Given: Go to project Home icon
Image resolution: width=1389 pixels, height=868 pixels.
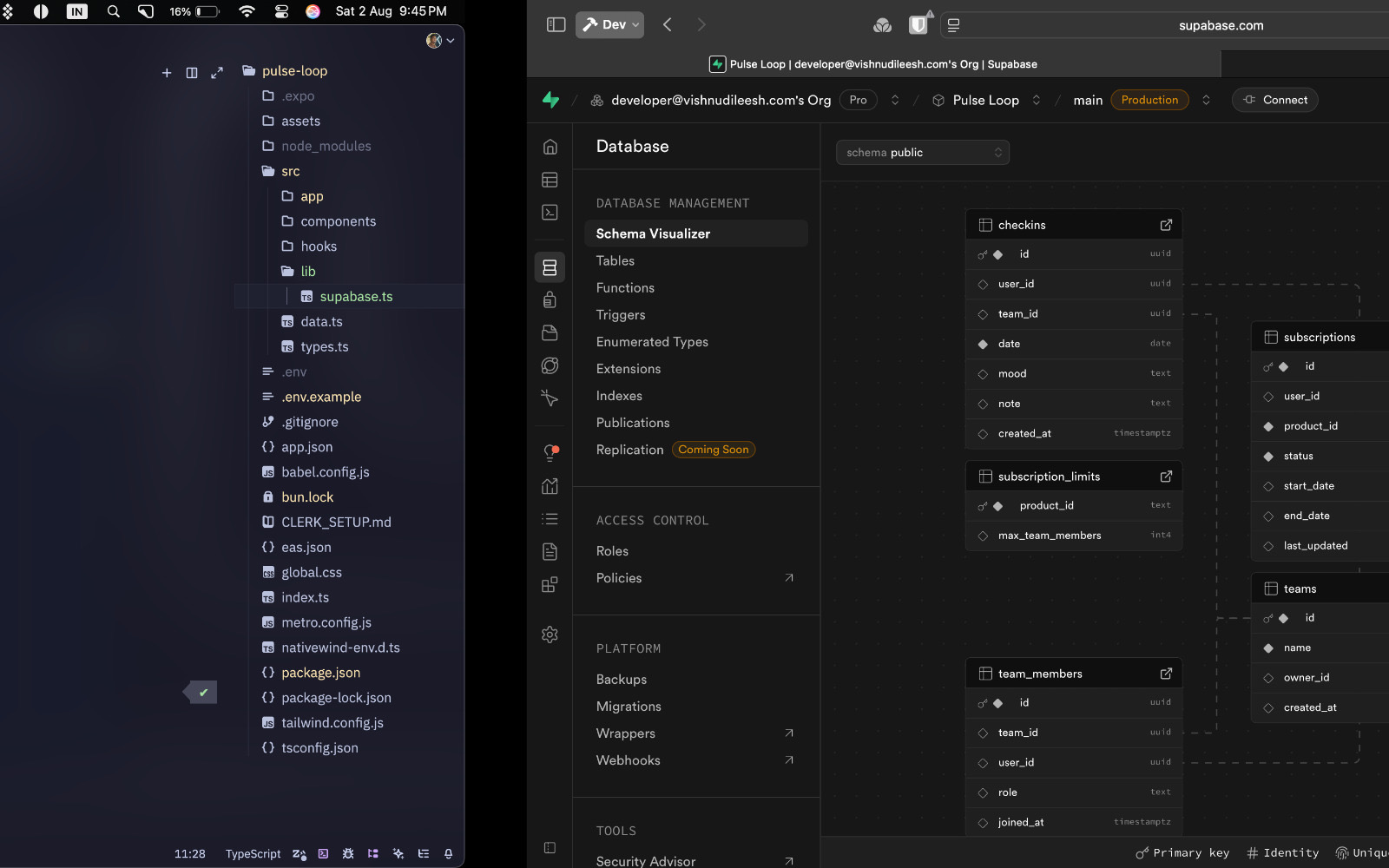Looking at the screenshot, I should pos(550,147).
